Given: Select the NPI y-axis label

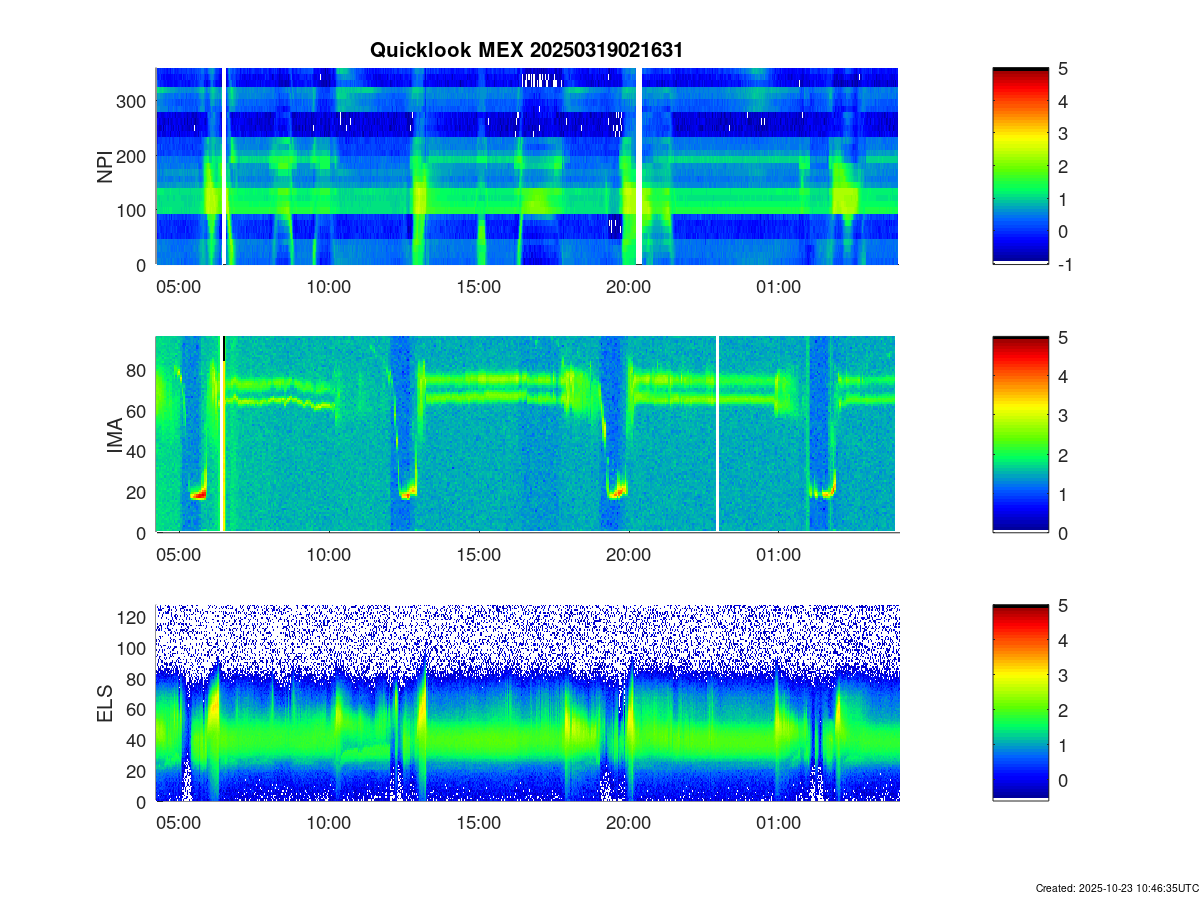Looking at the screenshot, I should click(104, 166).
